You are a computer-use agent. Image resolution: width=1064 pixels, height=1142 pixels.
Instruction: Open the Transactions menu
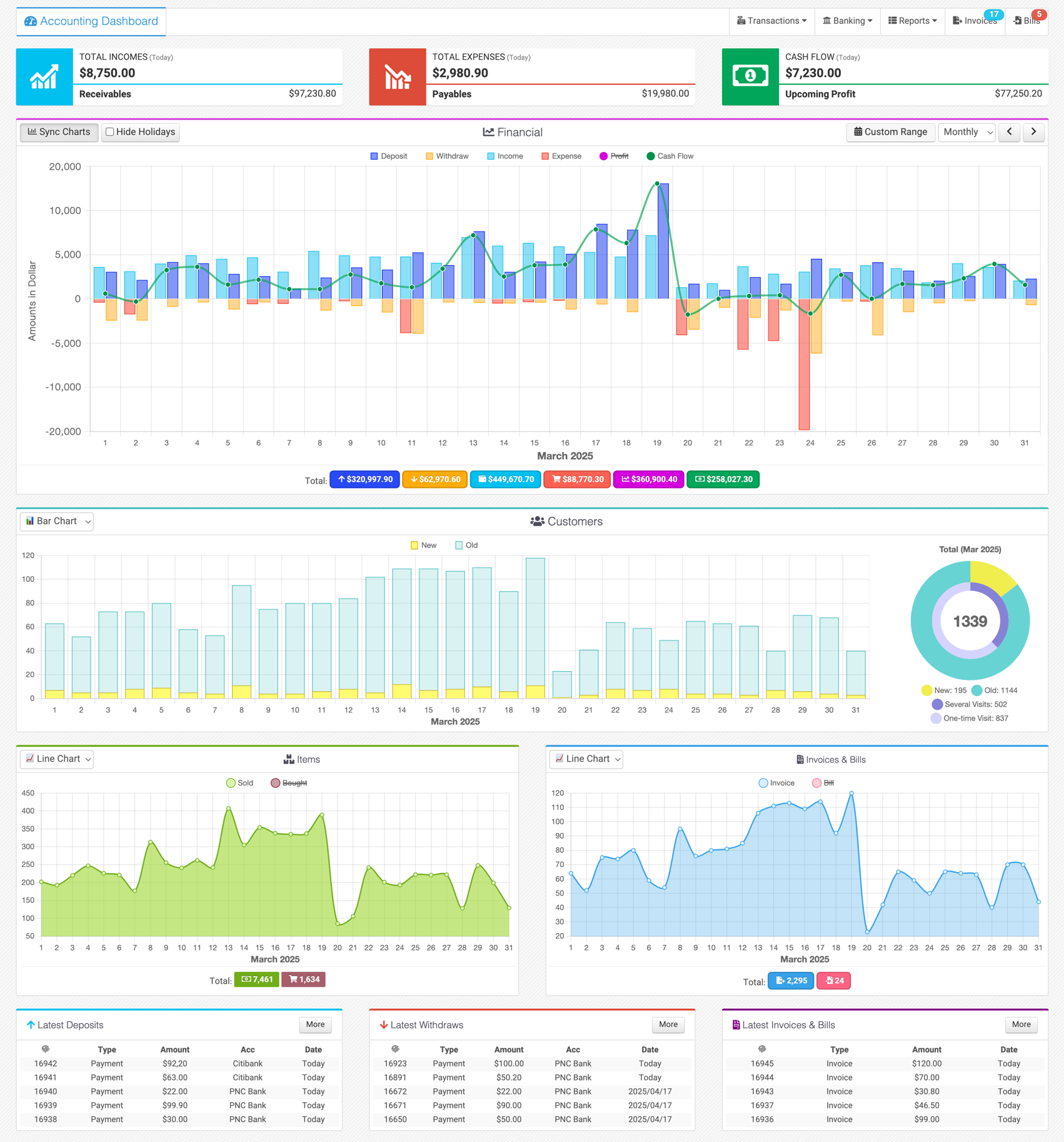(771, 21)
